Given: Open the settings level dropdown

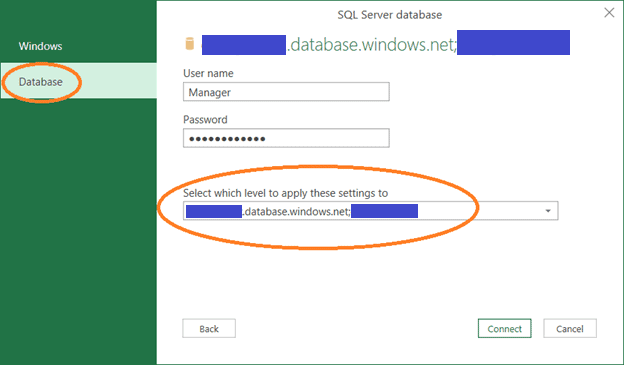Looking at the screenshot, I should coord(370,211).
